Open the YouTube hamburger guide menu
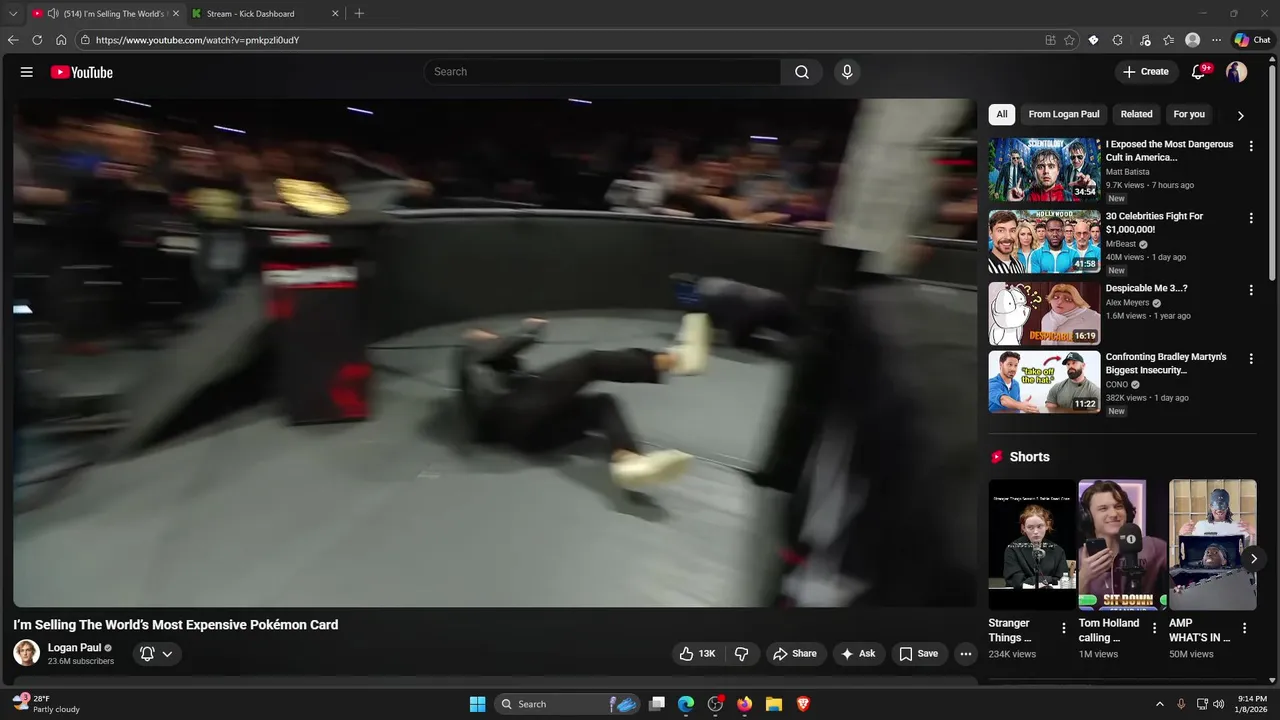 (x=27, y=72)
